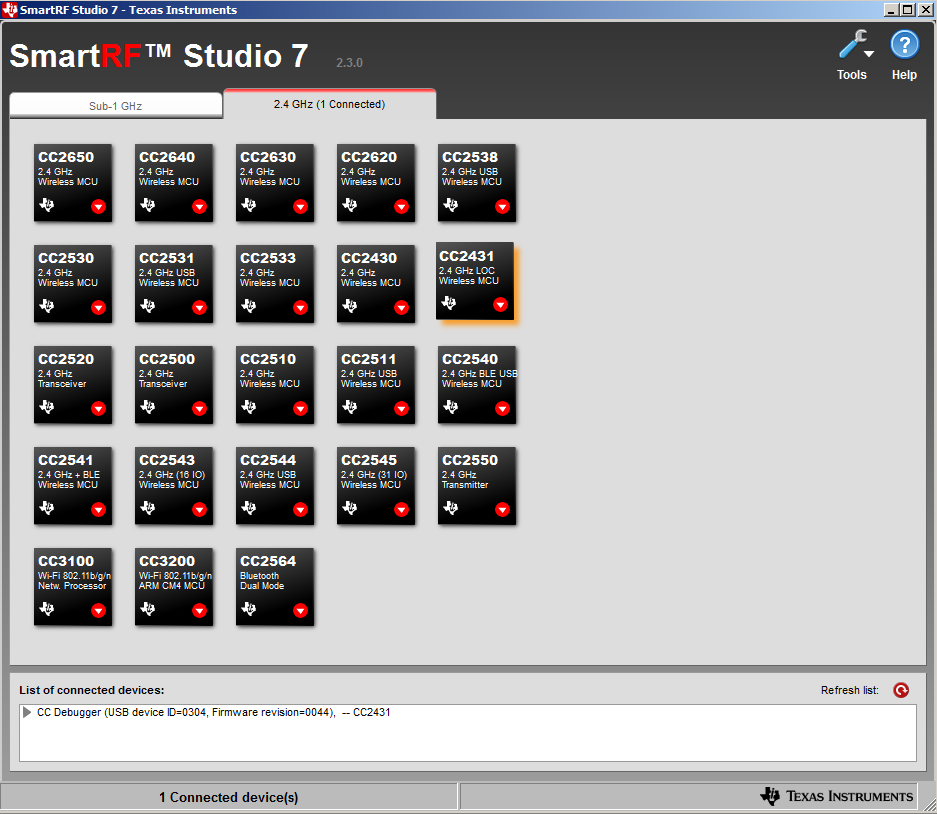Open the CC2620 red dropdown arrow

point(402,207)
